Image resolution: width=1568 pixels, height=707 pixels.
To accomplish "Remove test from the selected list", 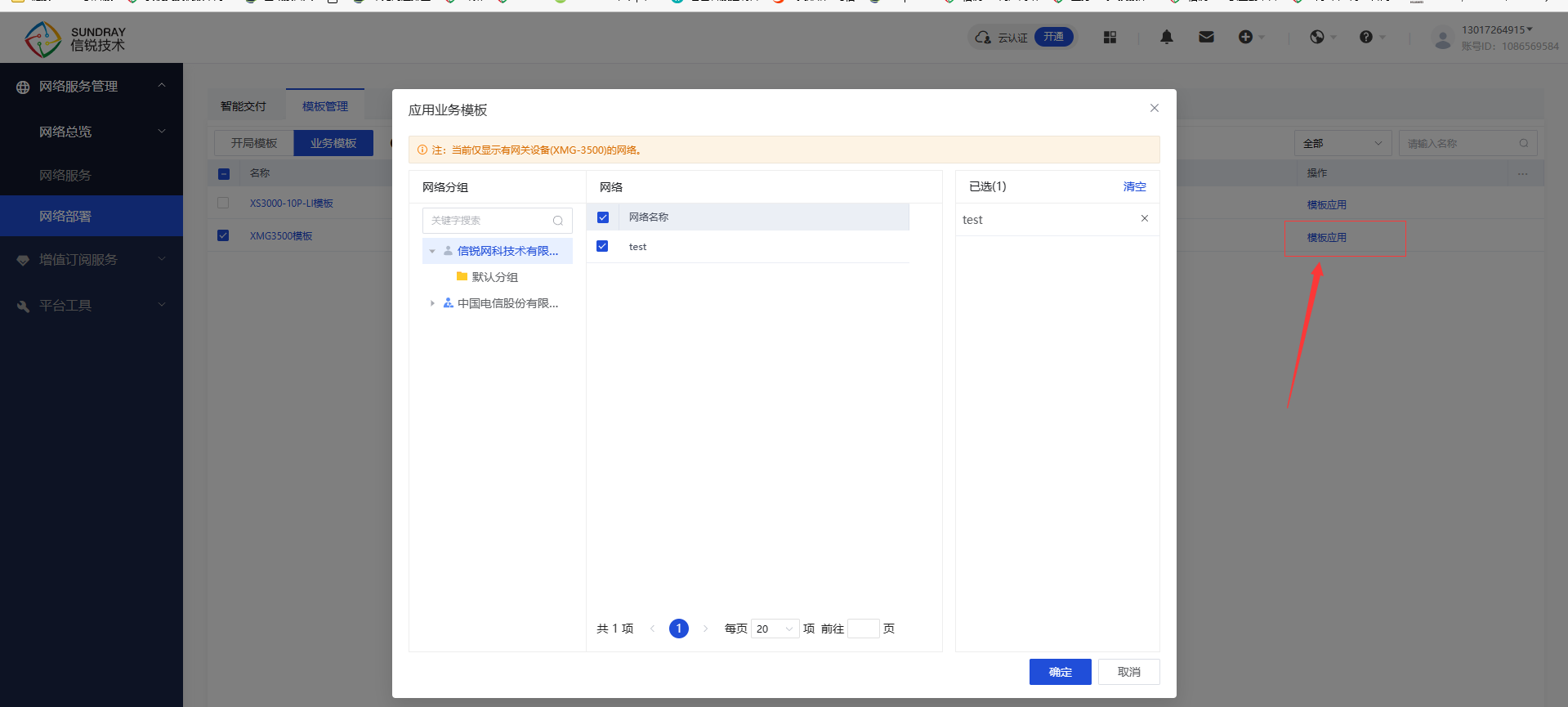I will pos(1144,218).
